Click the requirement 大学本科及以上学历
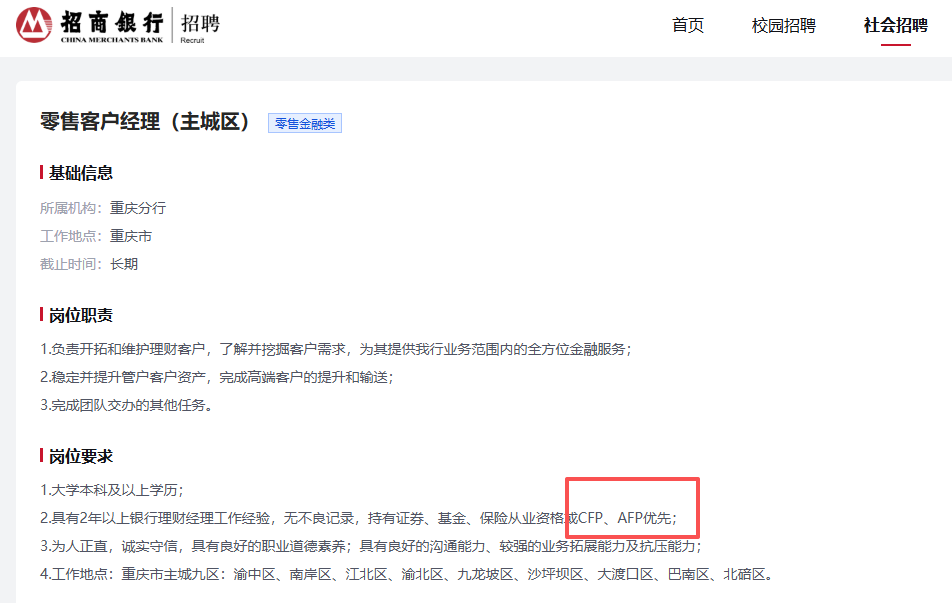Screen dimensions: 952x603 pyautogui.click(x=112, y=490)
